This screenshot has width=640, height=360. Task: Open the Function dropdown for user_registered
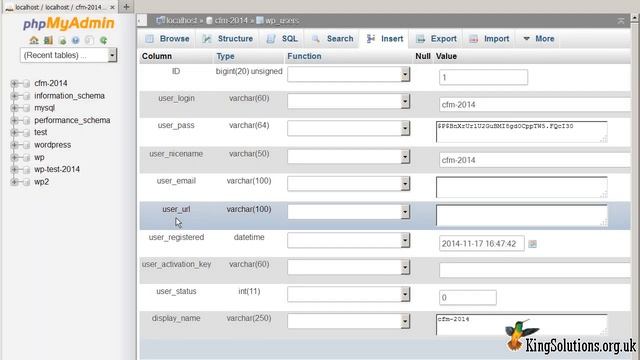click(x=348, y=240)
